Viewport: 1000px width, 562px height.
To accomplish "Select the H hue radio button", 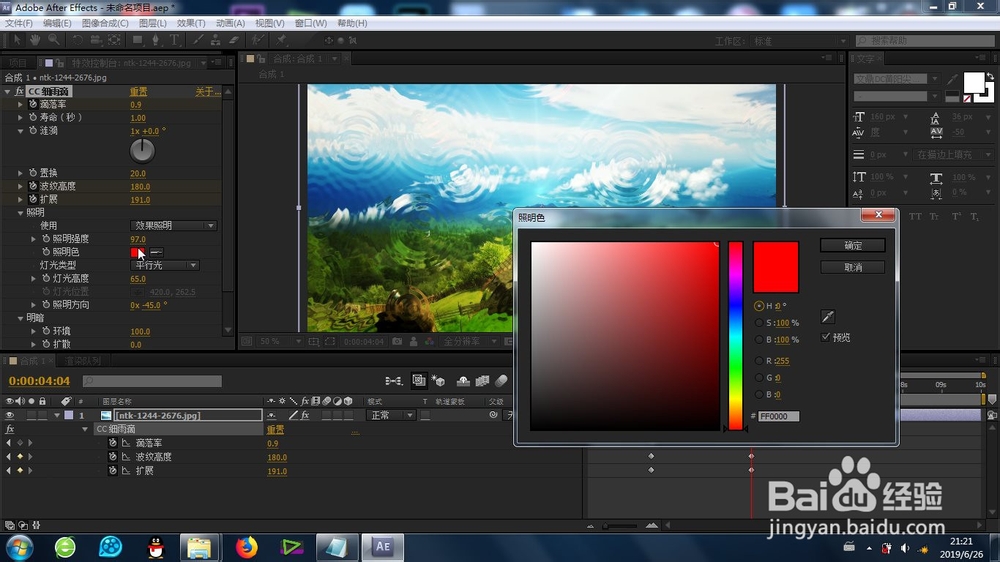I will [x=759, y=306].
